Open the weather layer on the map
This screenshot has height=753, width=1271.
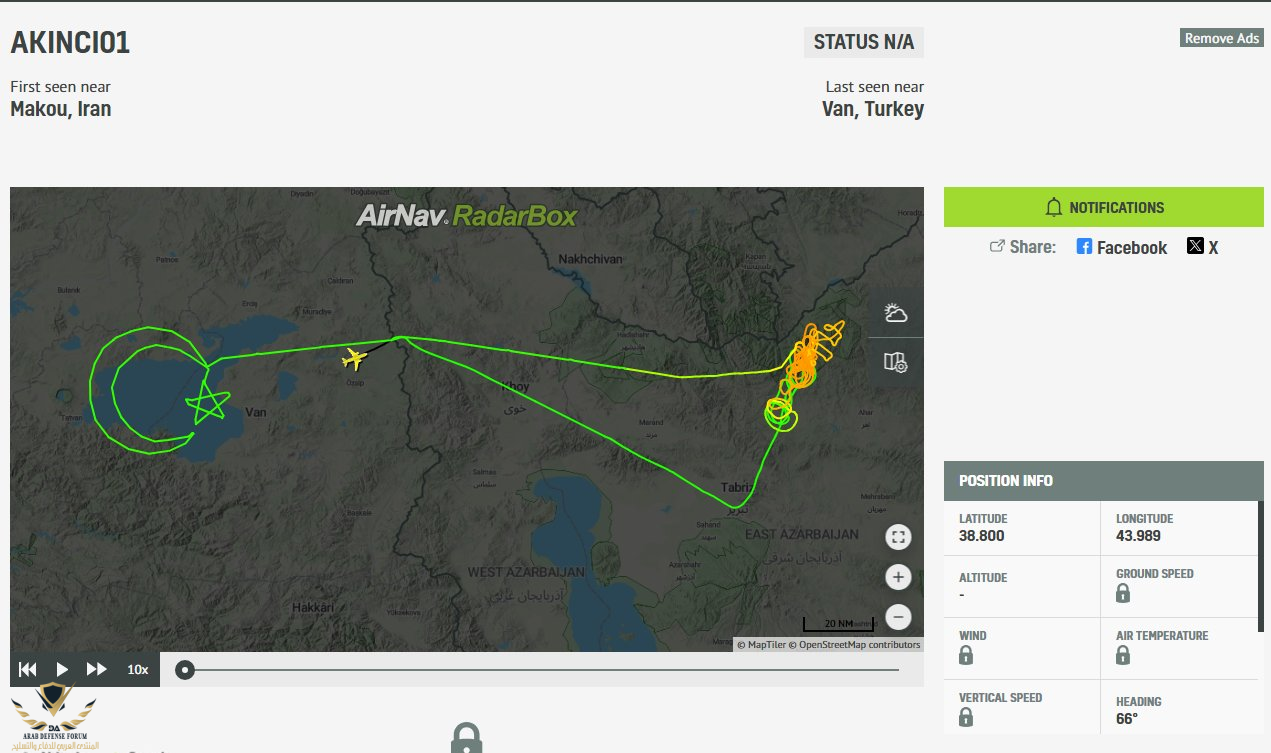[896, 314]
